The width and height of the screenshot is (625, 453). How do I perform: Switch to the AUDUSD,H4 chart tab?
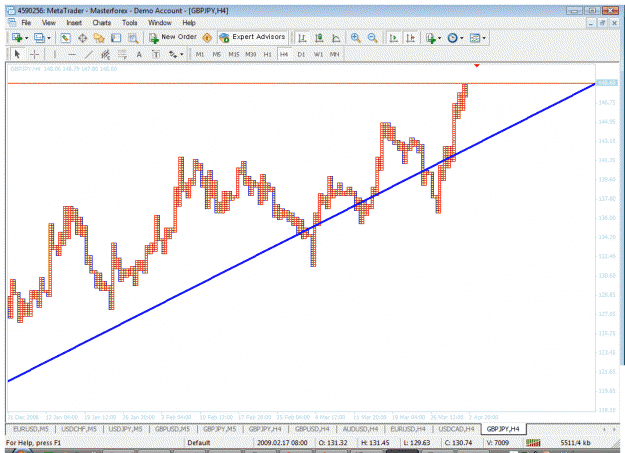pos(360,429)
